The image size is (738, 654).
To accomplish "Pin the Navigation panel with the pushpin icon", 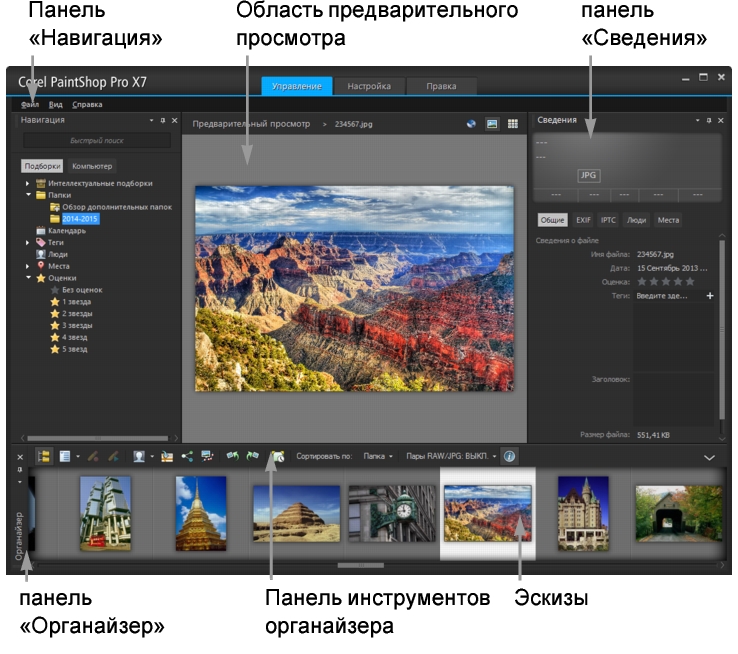I will pos(162,120).
